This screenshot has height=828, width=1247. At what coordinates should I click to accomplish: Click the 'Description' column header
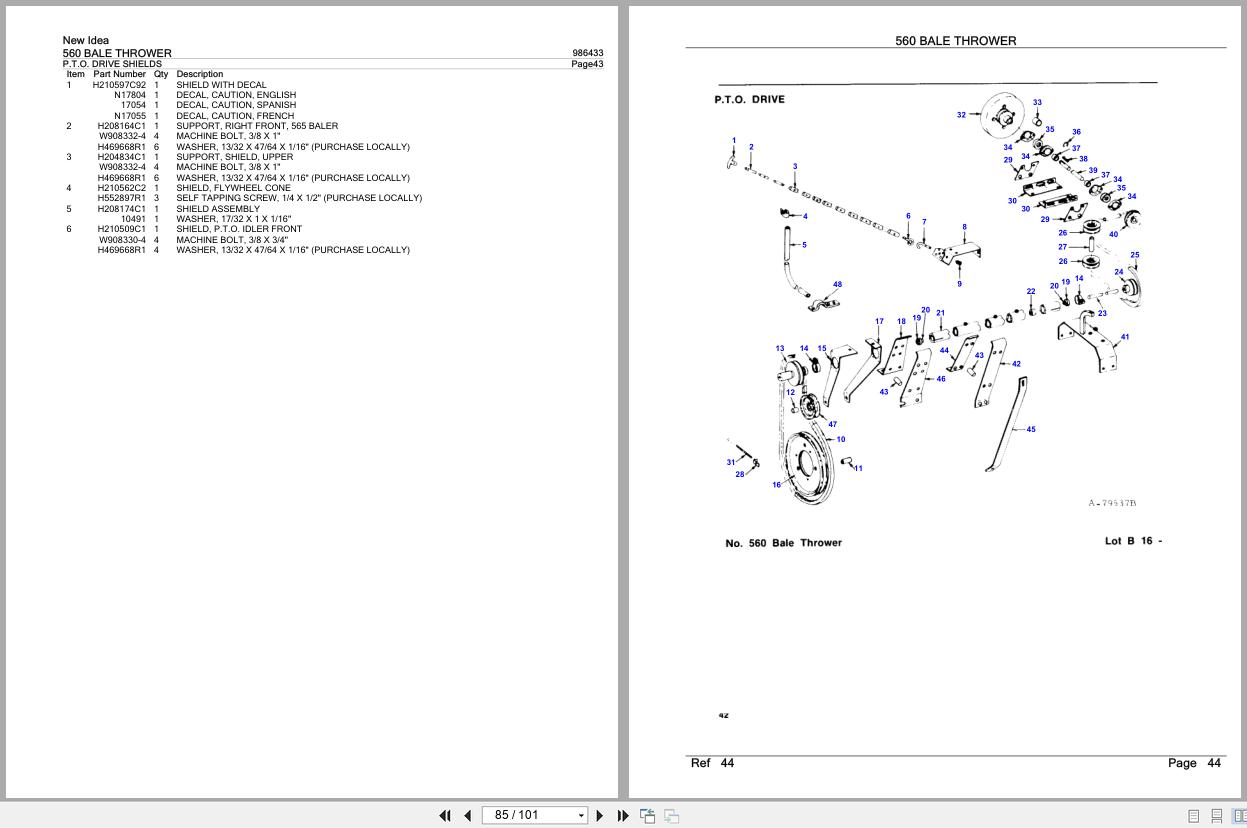click(200, 74)
